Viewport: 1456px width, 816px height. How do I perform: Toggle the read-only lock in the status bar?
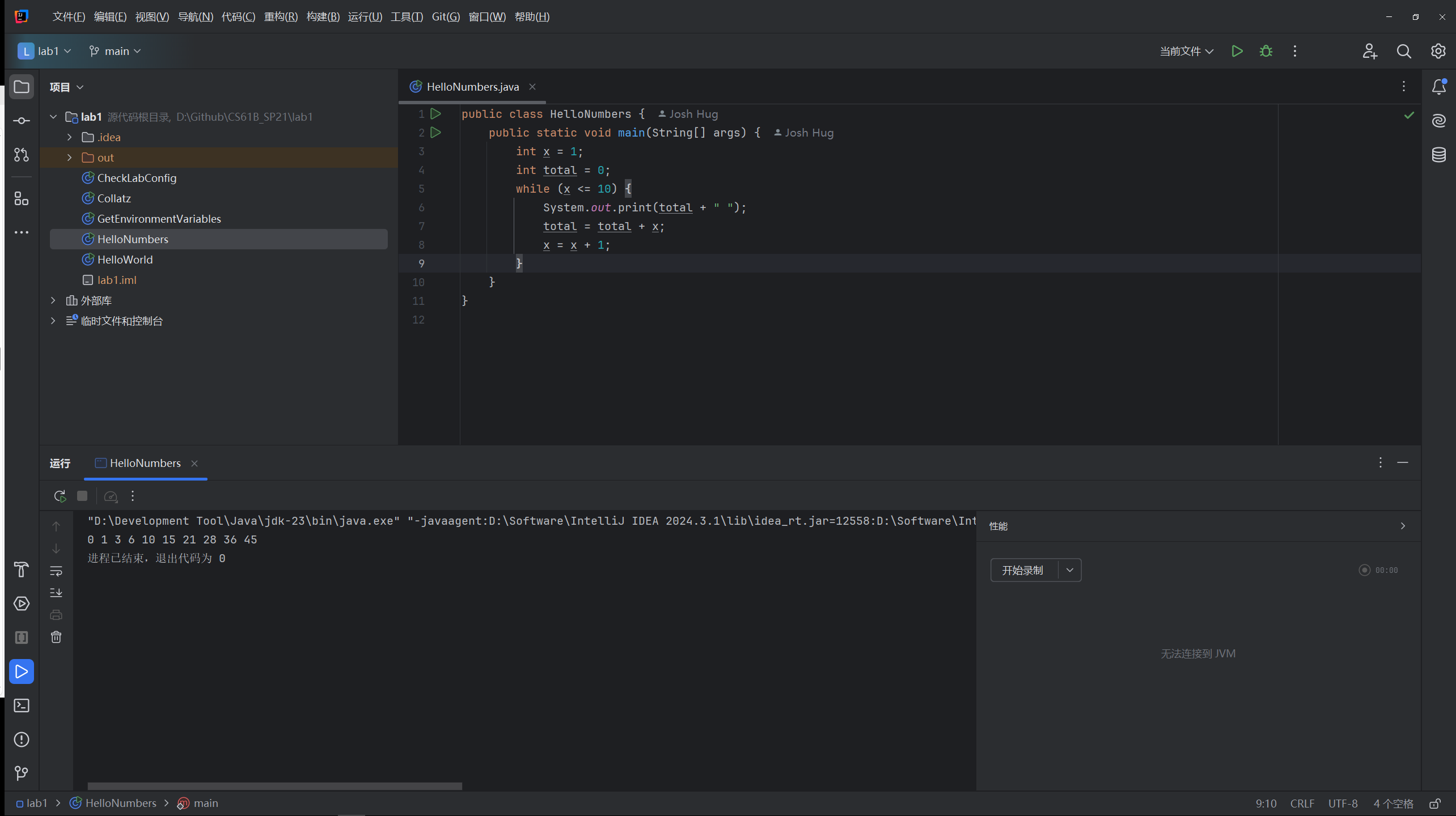pyautogui.click(x=1435, y=804)
